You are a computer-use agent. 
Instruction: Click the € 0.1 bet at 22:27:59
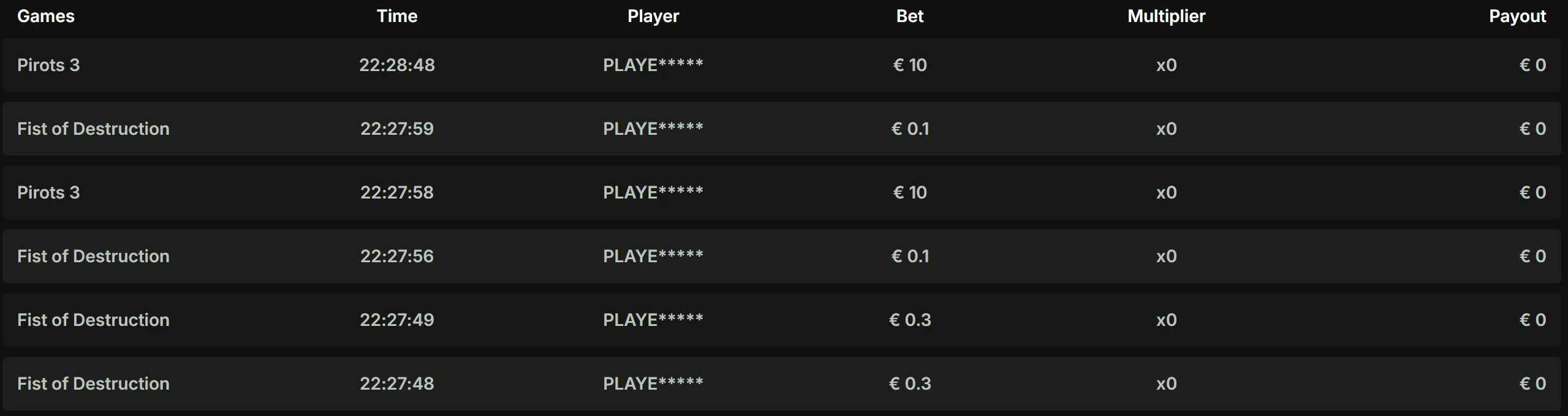click(910, 129)
